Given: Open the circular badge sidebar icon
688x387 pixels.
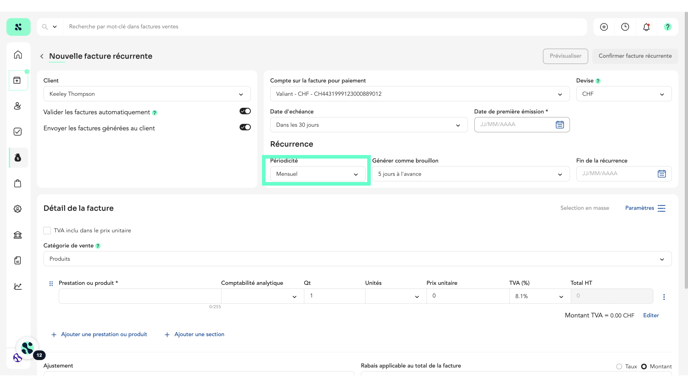Looking at the screenshot, I should pos(18,209).
